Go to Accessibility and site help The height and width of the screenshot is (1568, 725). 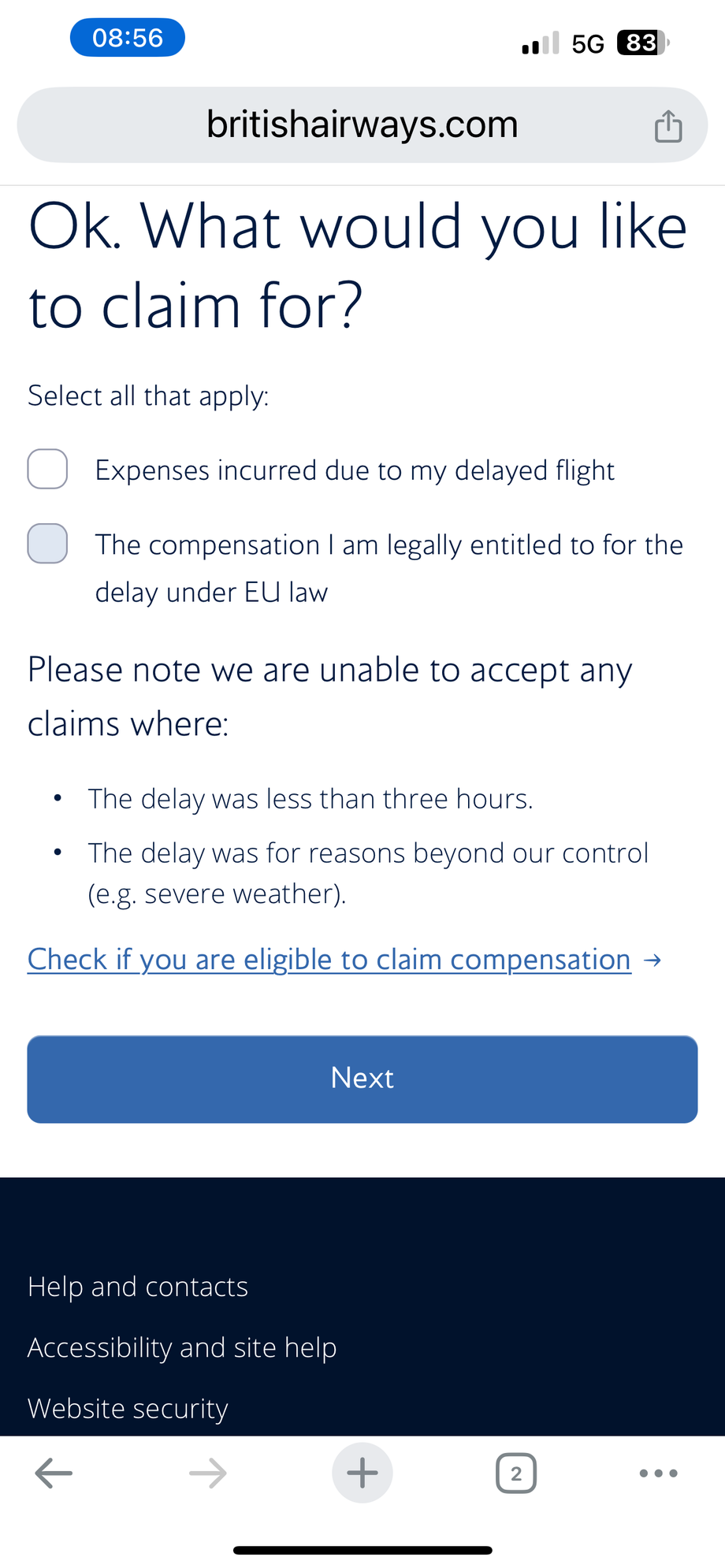pos(182,1347)
